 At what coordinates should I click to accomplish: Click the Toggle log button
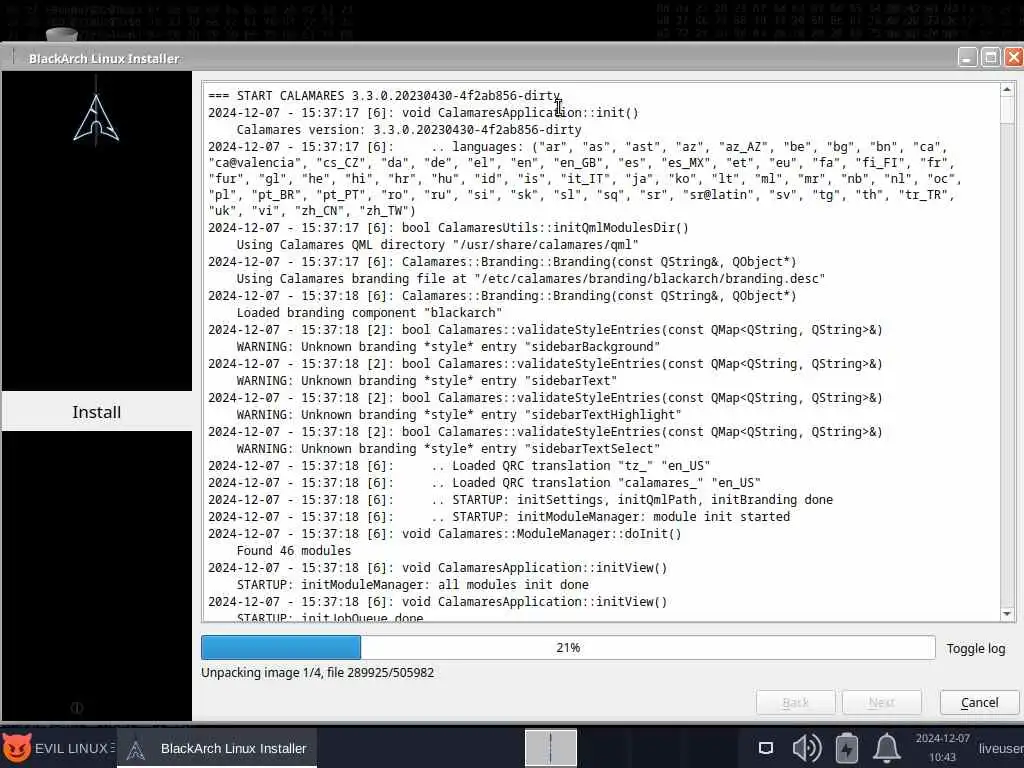coord(976,648)
